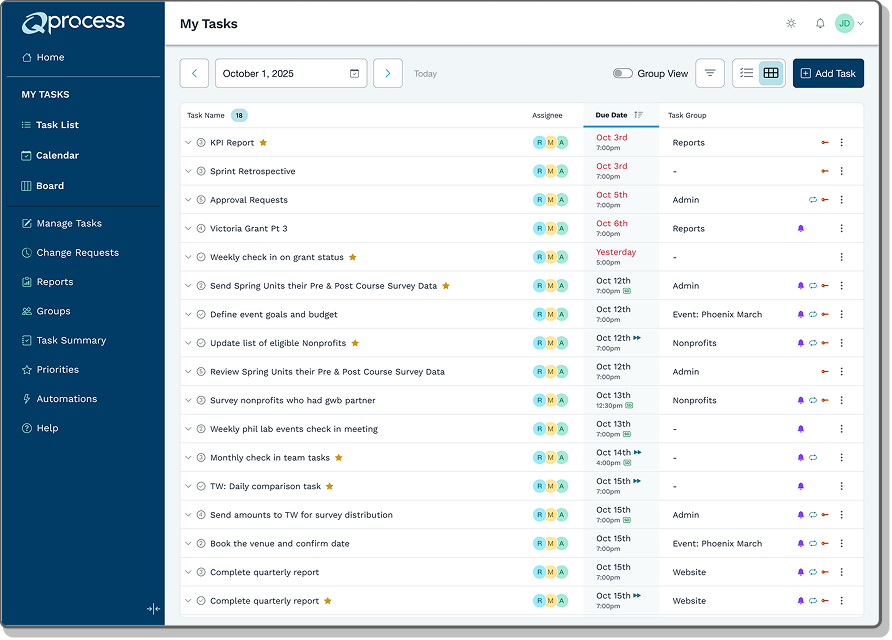892x640 pixels.
Task: Open the JD user profile dropdown
Action: tap(849, 23)
